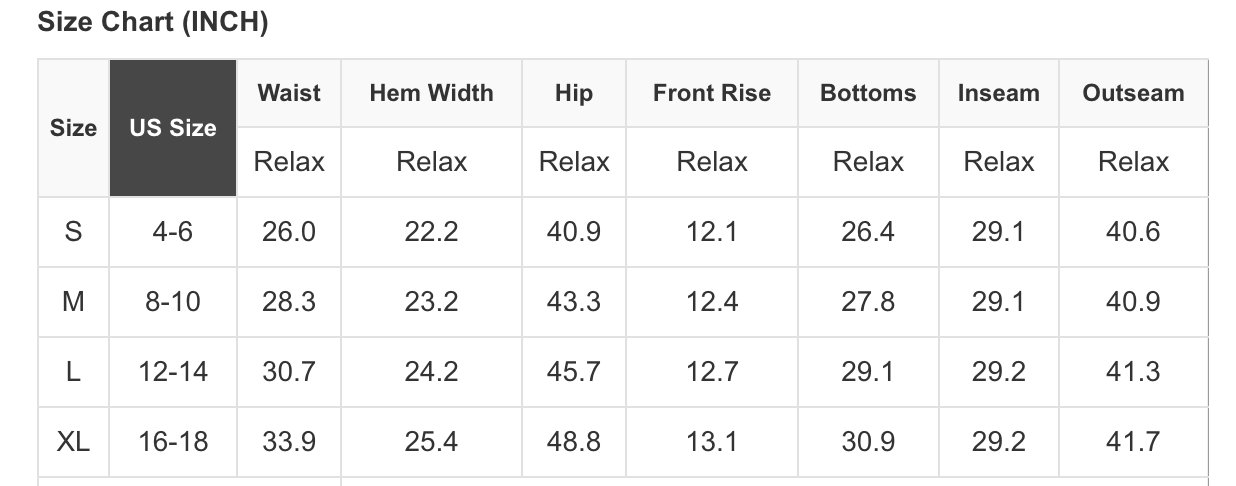Click waist value 26.0 for size S
This screenshot has height=486, width=1236.
tap(289, 232)
